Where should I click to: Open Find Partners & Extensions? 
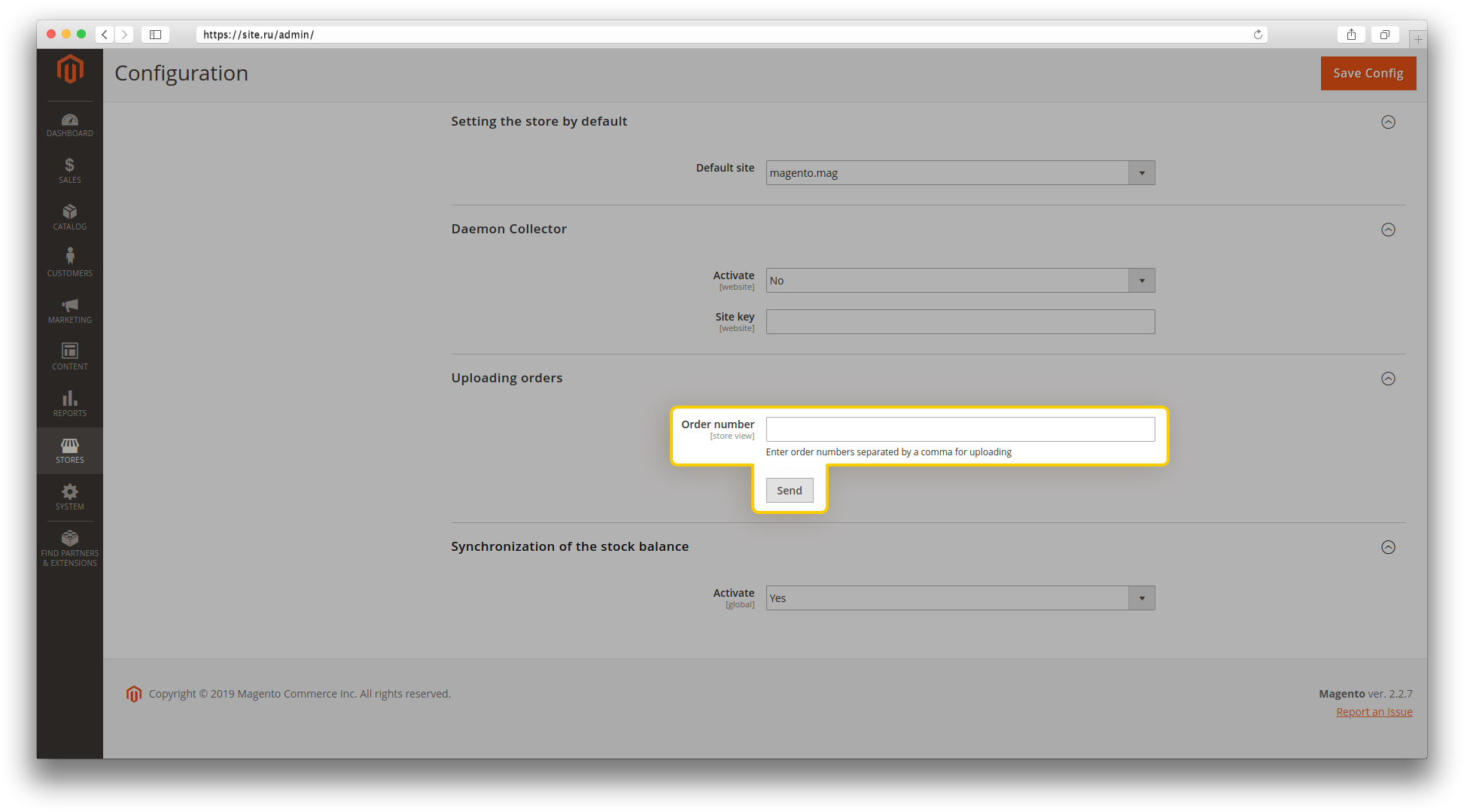[70, 549]
